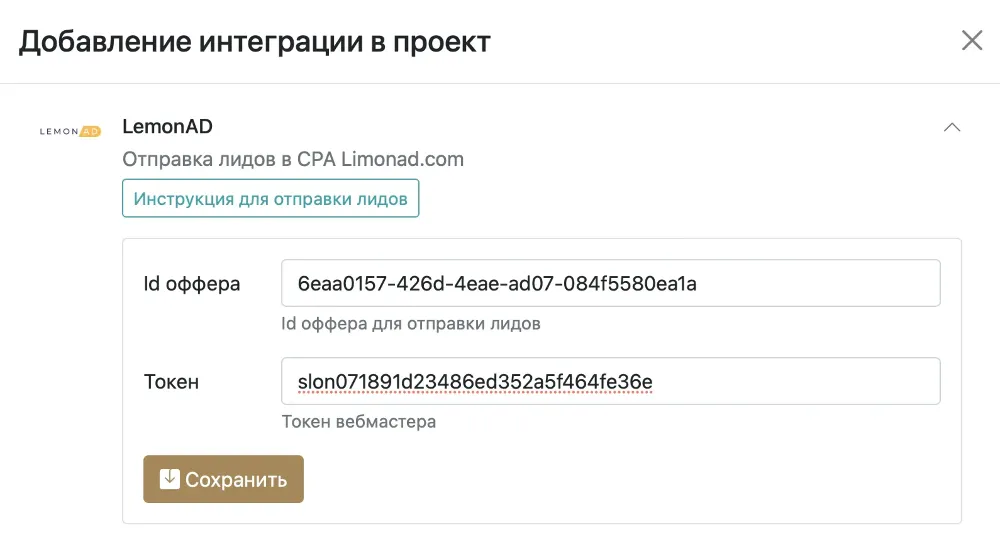
Task: Focus the Id оффера input field
Action: pos(610,283)
